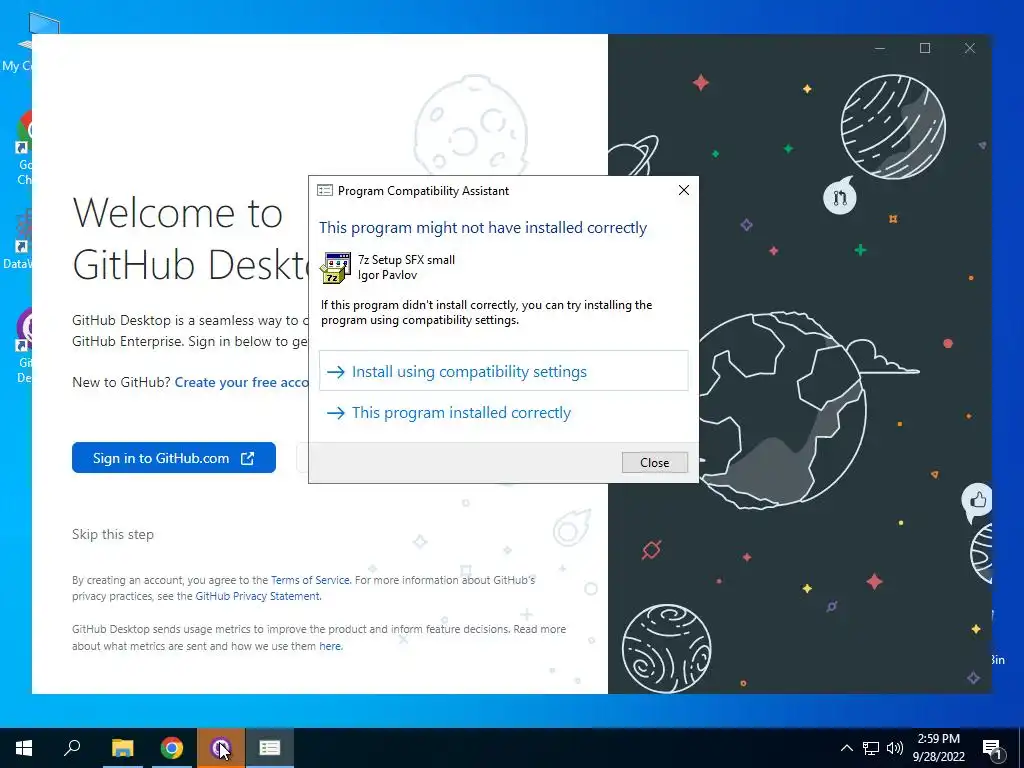1024x768 pixels.
Task: Click Skip this step link
Action: (113, 534)
